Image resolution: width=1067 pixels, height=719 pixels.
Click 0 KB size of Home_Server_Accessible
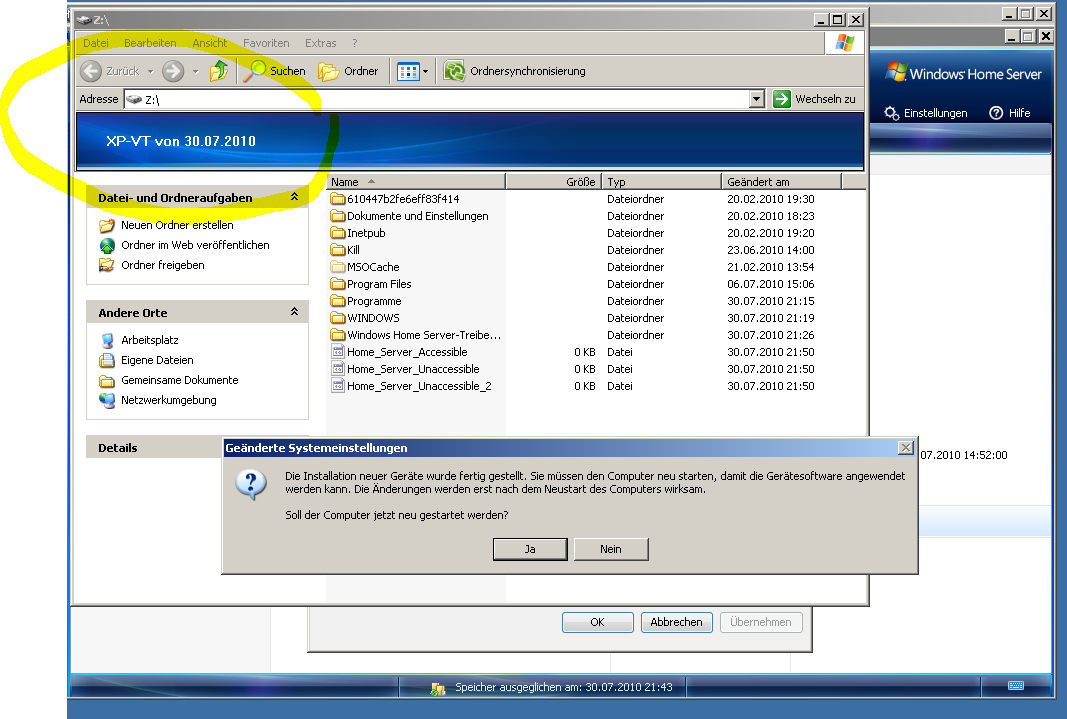[x=585, y=352]
